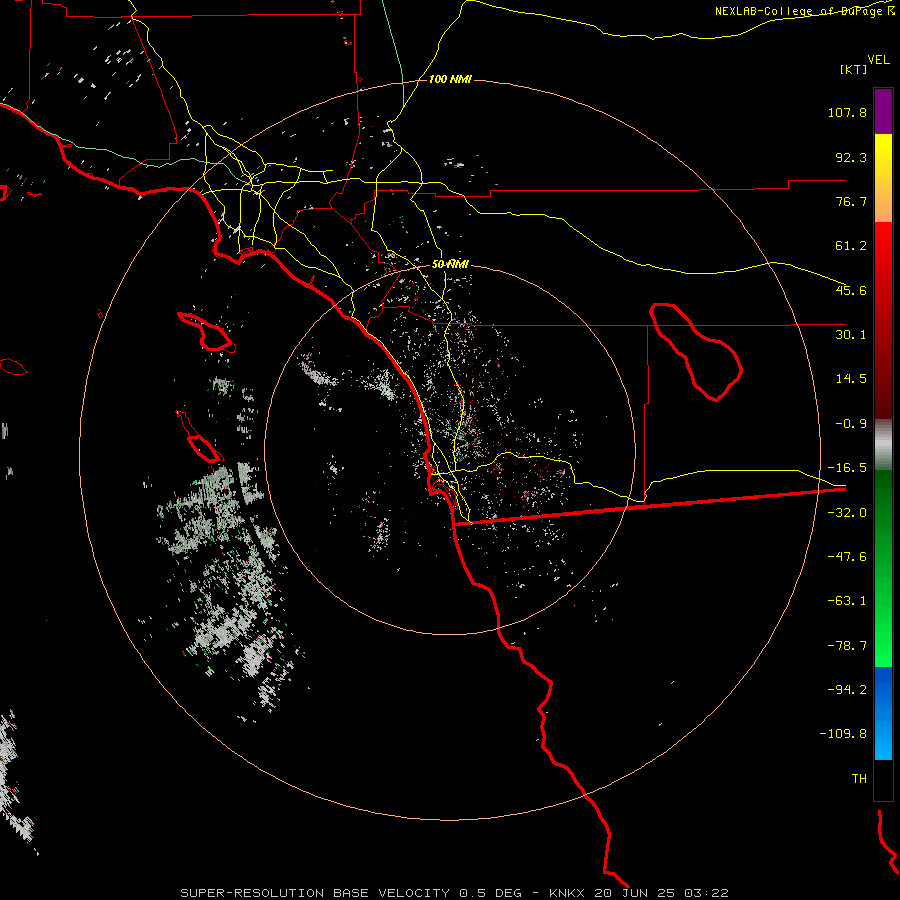Click the 107.8 scale value
The image size is (900, 900).
(x=847, y=112)
